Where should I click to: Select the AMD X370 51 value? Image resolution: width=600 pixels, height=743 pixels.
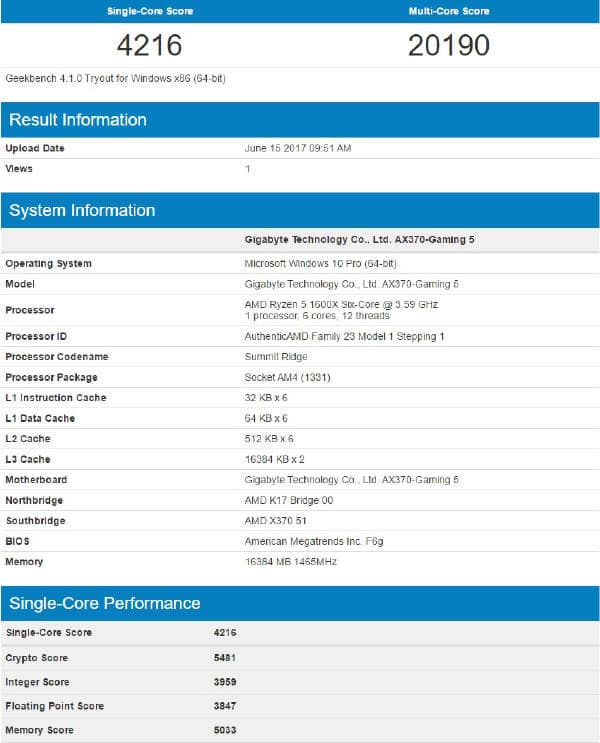coord(275,521)
